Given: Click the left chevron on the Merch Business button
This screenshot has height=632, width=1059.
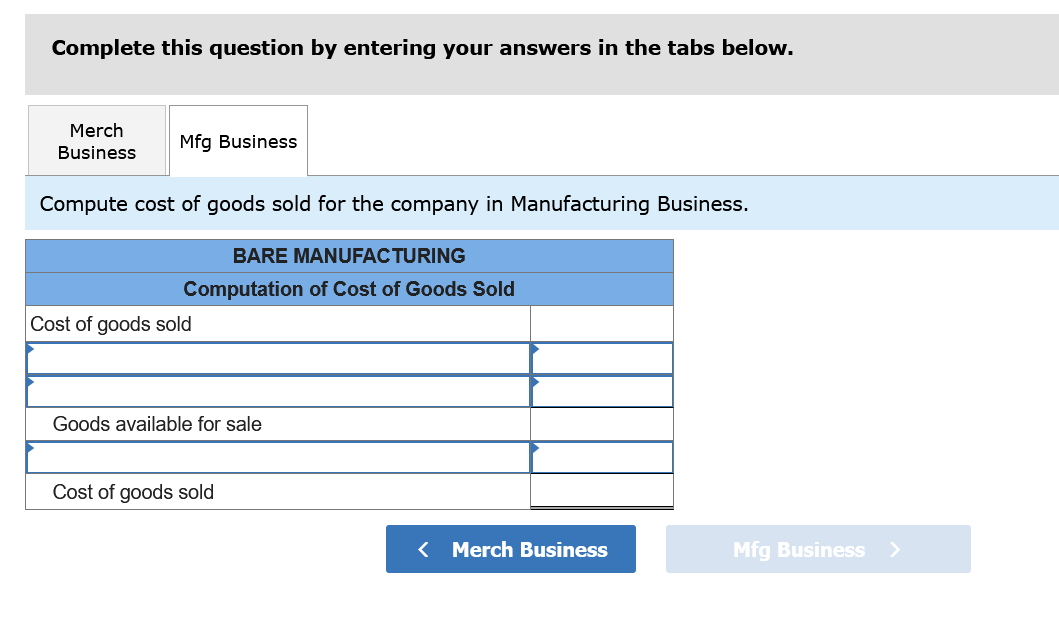Looking at the screenshot, I should [423, 549].
